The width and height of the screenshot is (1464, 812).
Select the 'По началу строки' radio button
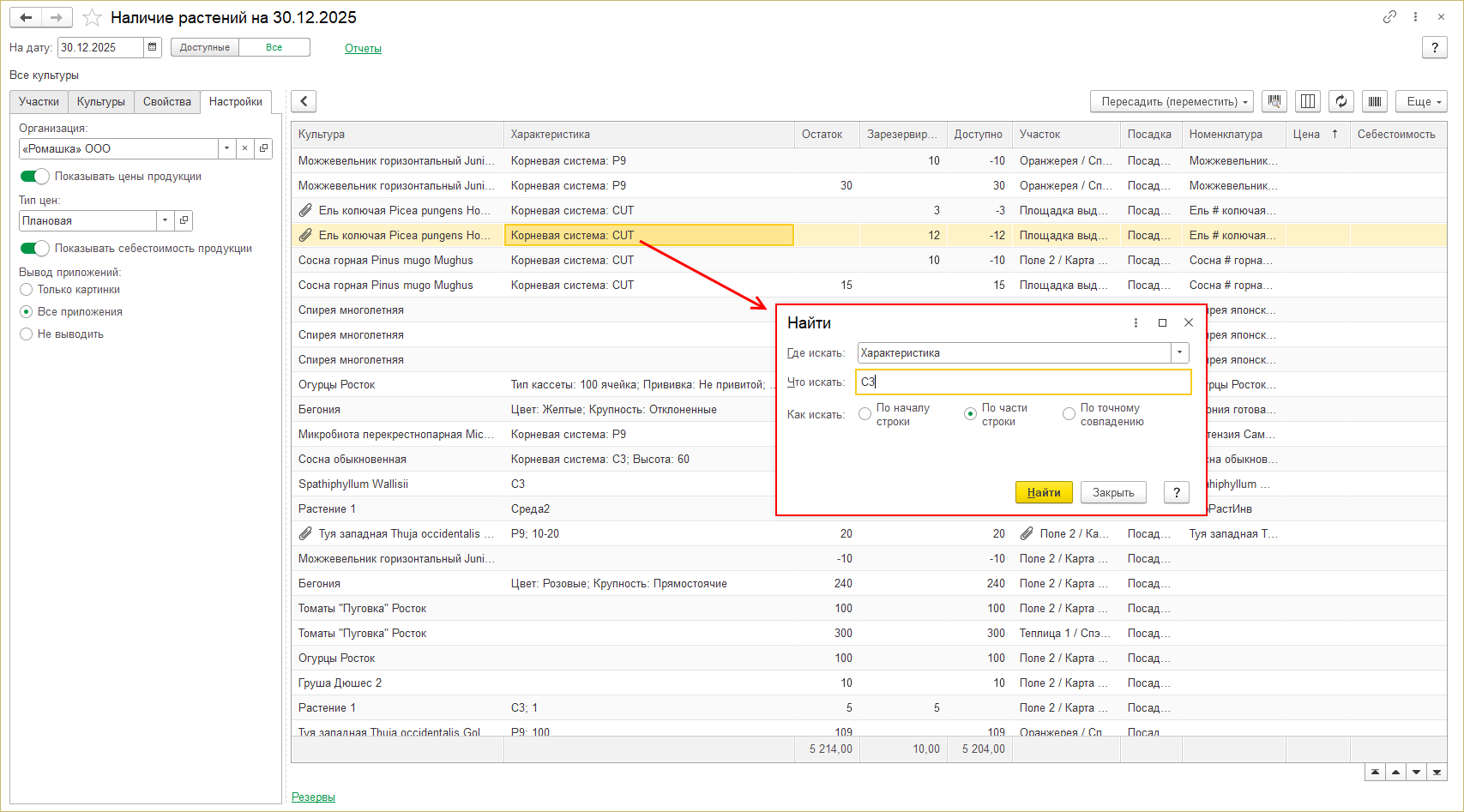tap(865, 414)
